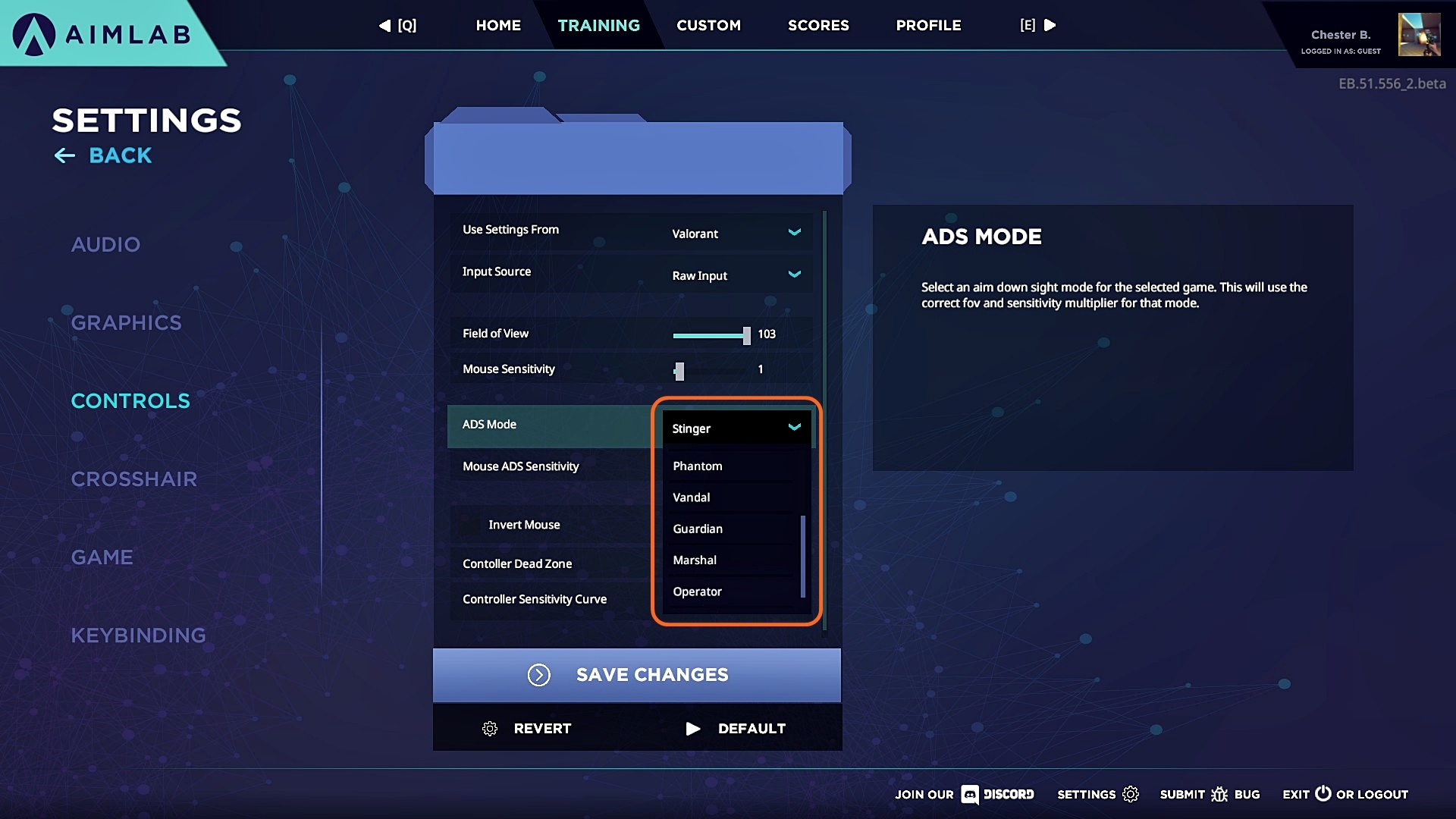Click the Aimlab logo icon
The height and width of the screenshot is (819, 1456).
34,34
